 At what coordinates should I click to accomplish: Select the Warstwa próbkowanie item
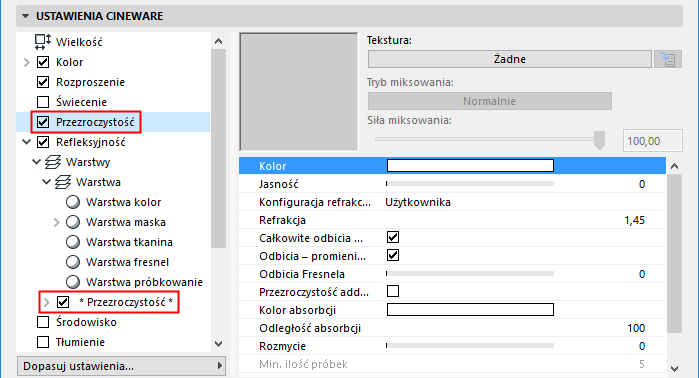[x=144, y=282]
